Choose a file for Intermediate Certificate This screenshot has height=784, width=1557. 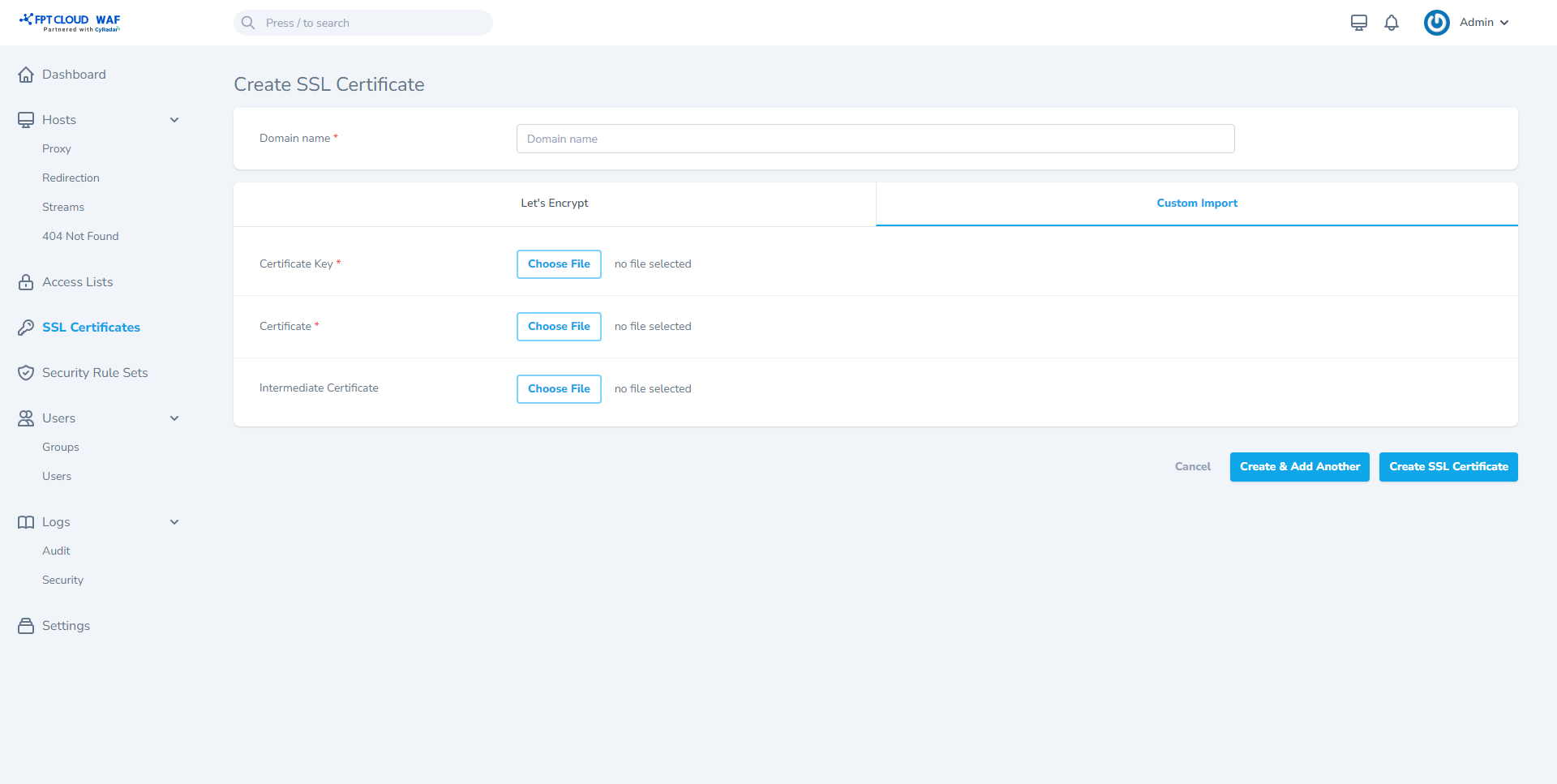coord(559,389)
